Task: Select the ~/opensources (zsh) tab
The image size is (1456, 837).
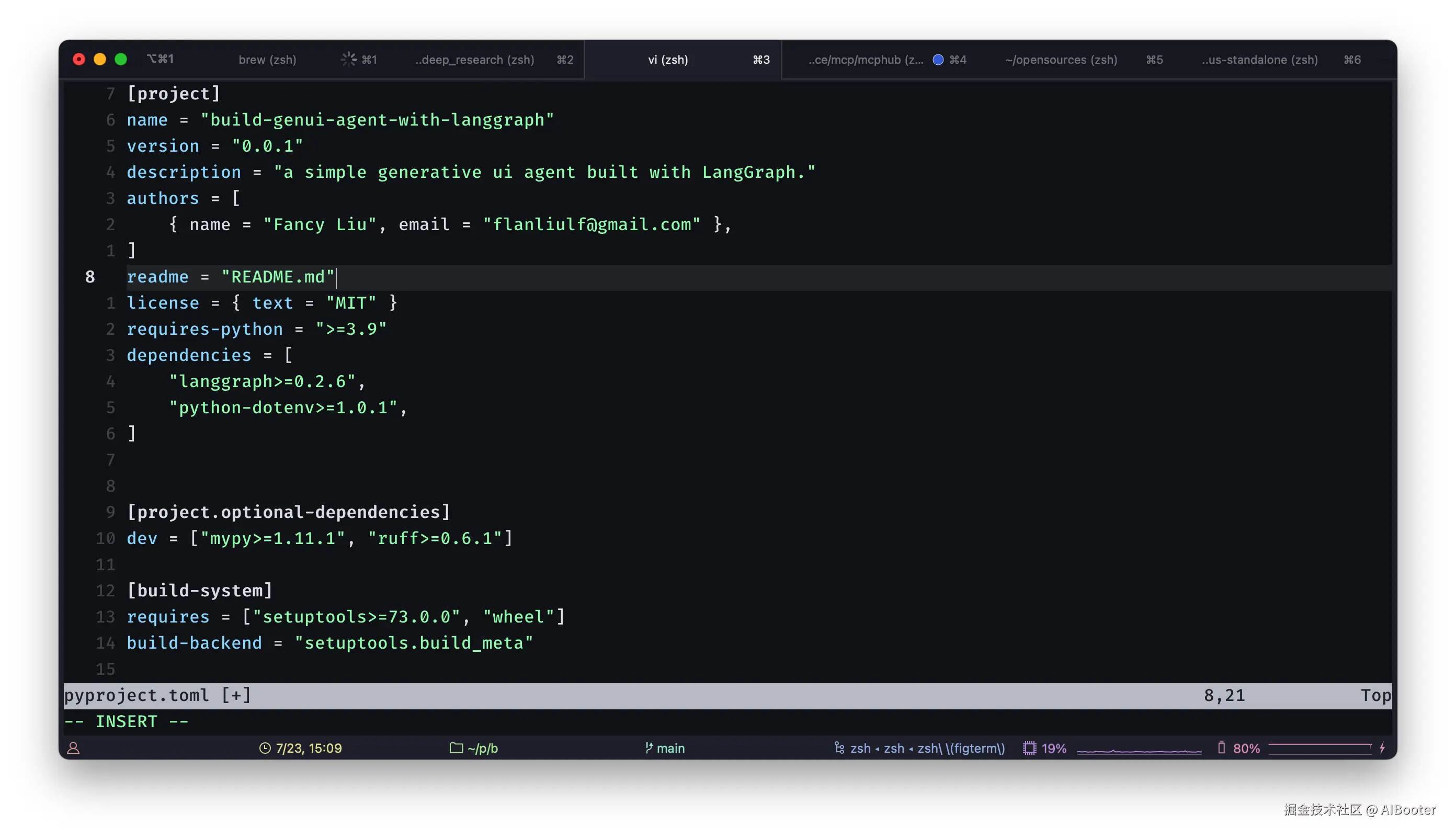Action: 1061,59
